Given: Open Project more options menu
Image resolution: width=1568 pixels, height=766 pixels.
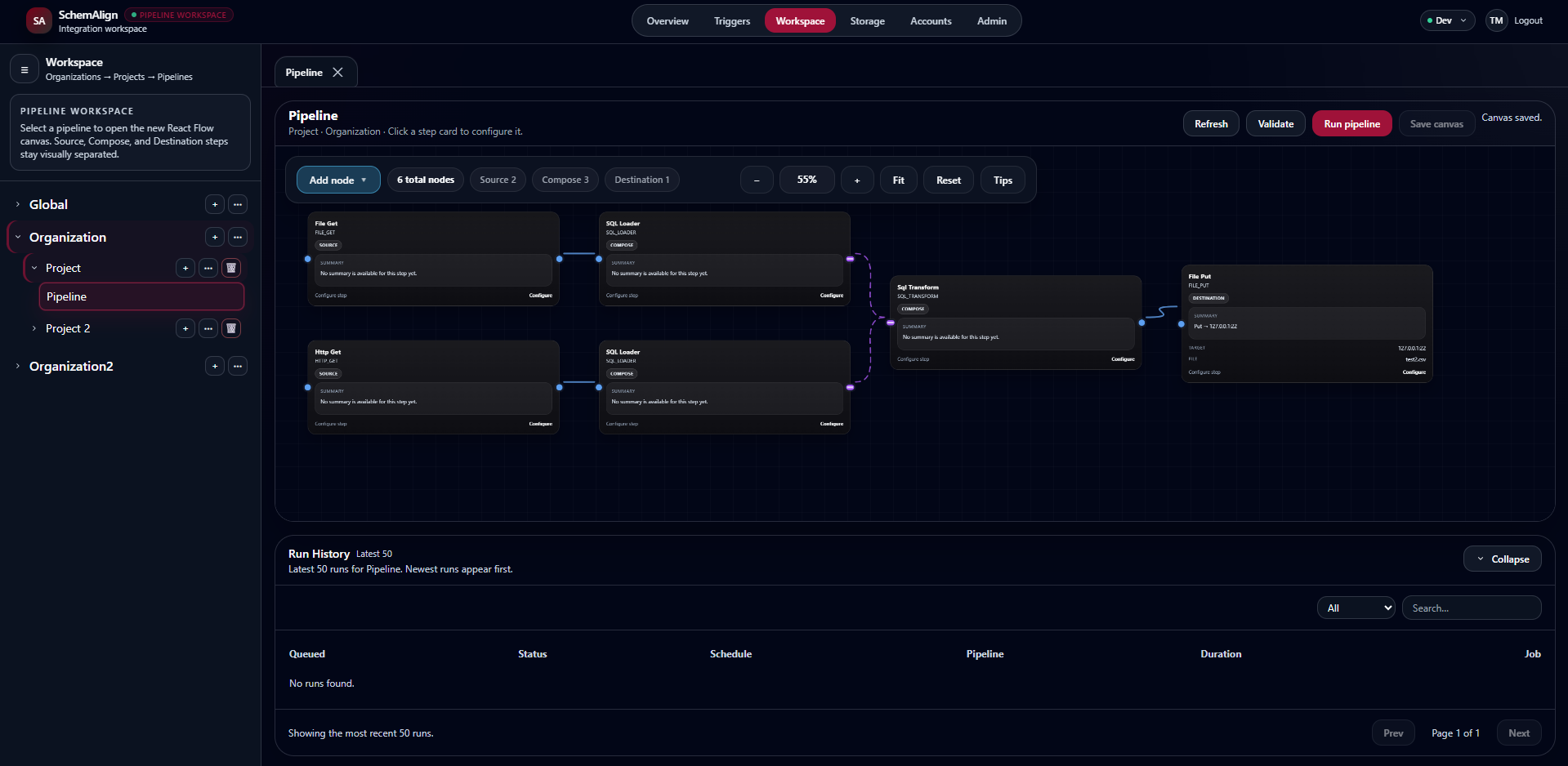Looking at the screenshot, I should [208, 268].
